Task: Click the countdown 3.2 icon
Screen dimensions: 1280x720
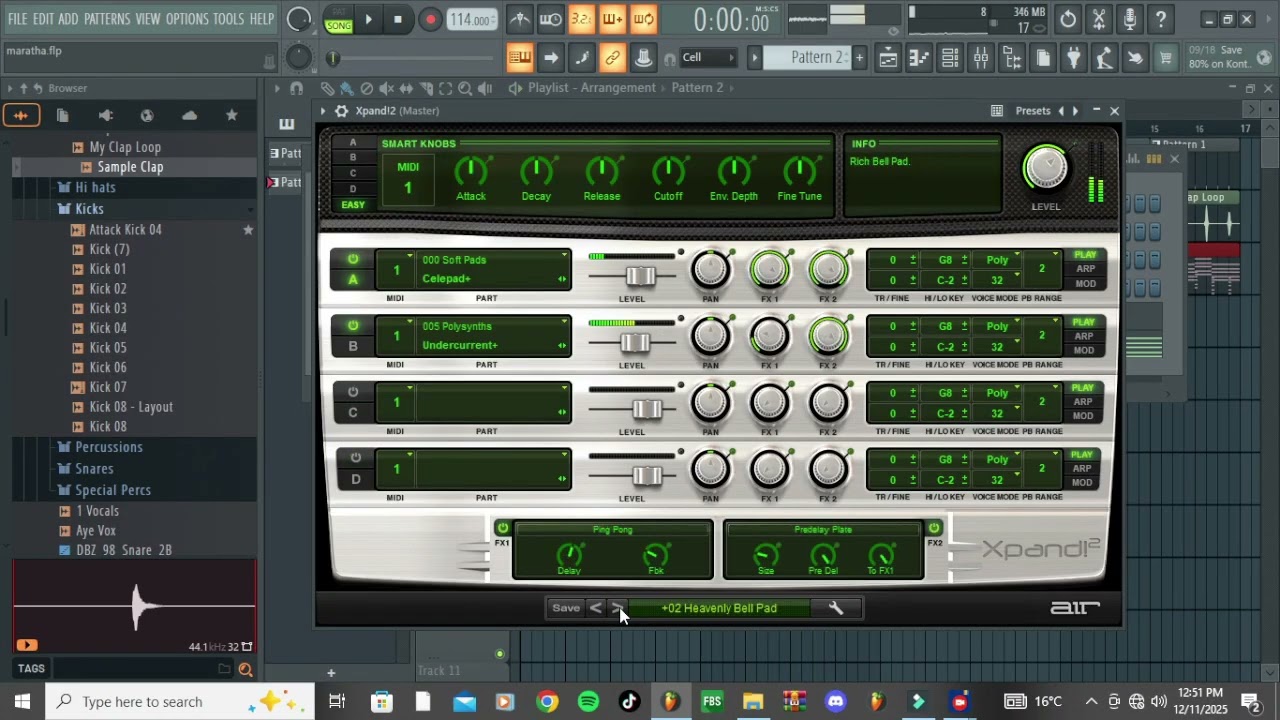Action: [x=581, y=19]
